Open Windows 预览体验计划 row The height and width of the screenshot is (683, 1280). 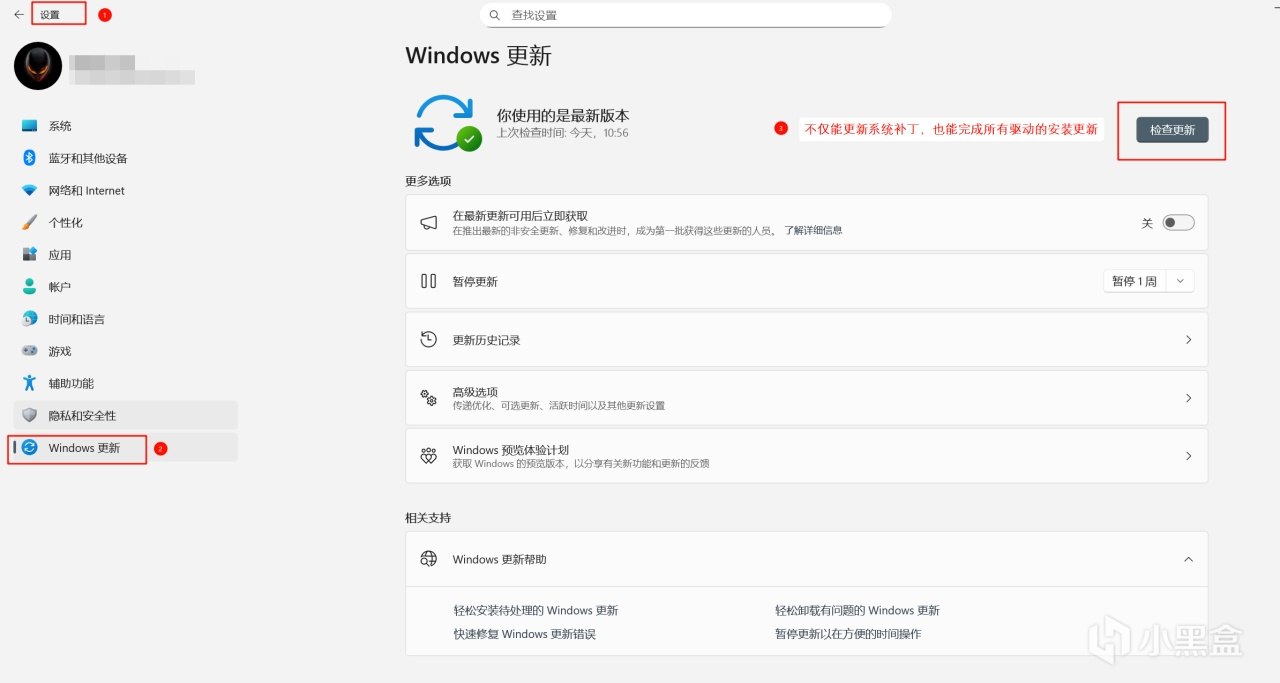click(806, 456)
